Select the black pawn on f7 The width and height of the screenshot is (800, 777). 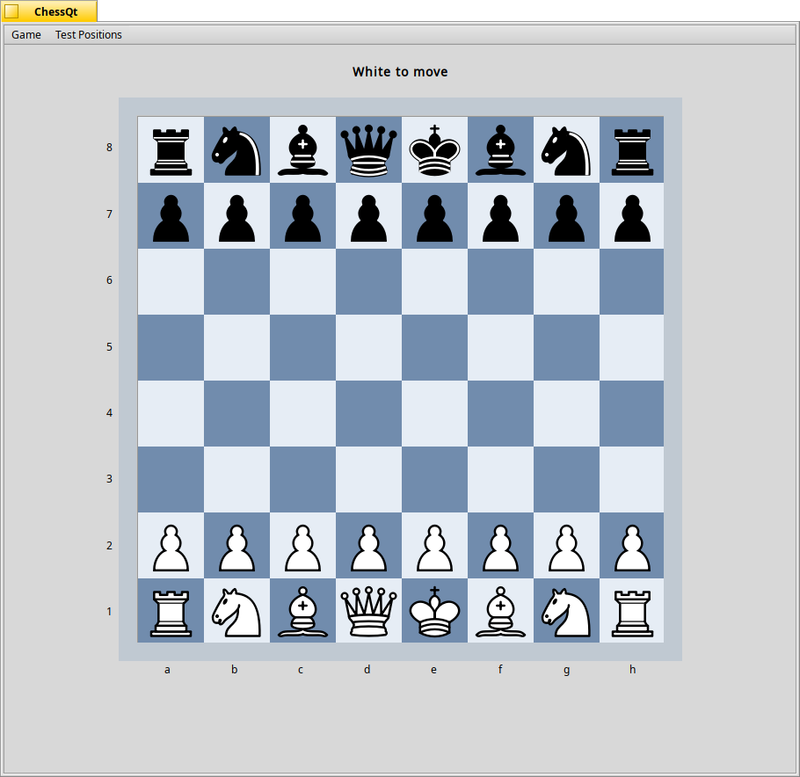[501, 216]
